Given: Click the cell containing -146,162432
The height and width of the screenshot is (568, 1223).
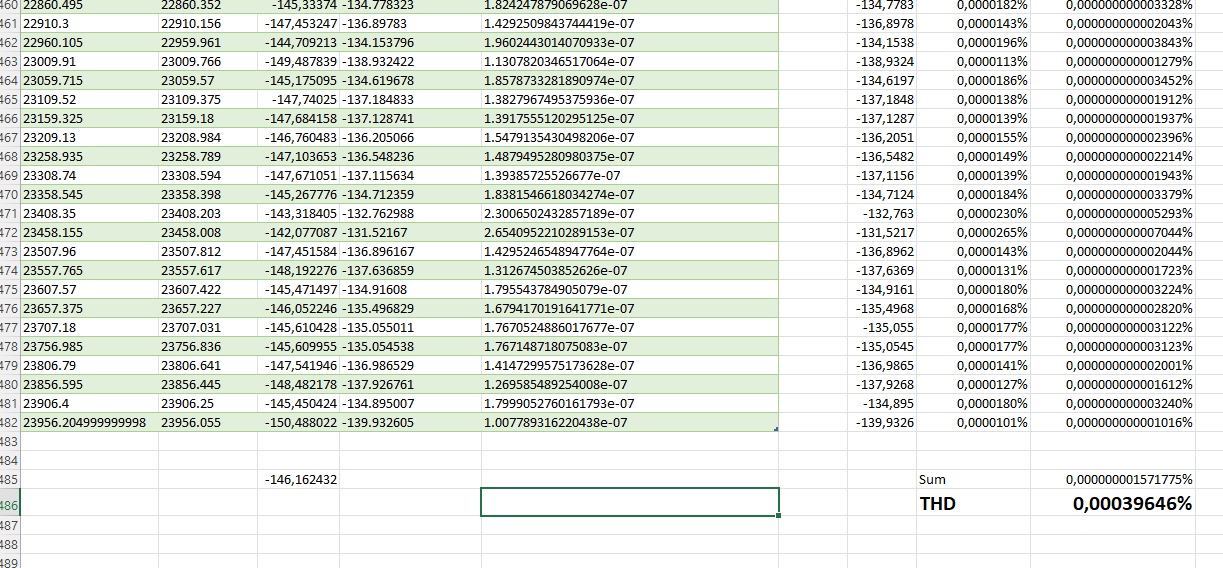Looking at the screenshot, I should [x=298, y=480].
